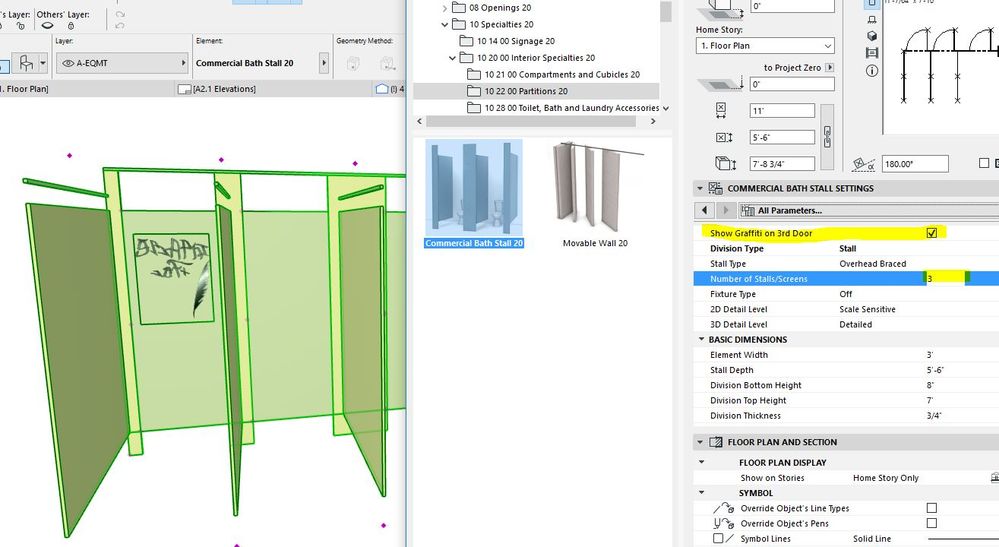The image size is (999, 547).
Task: Enable Override Object's Pens checkbox
Action: point(931,523)
